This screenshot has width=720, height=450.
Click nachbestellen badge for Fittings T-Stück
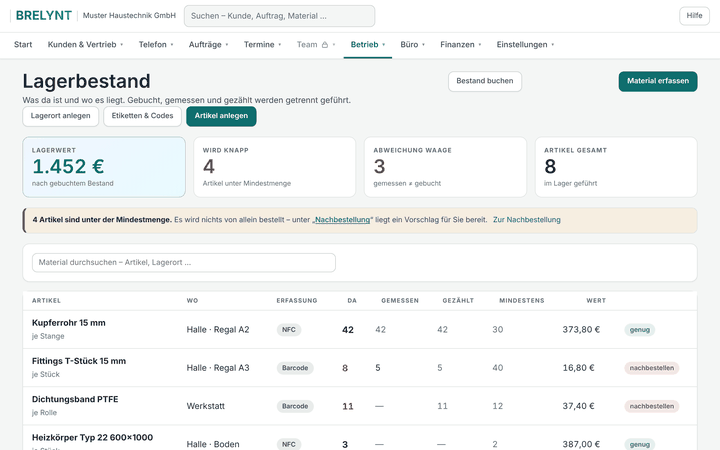tap(652, 368)
